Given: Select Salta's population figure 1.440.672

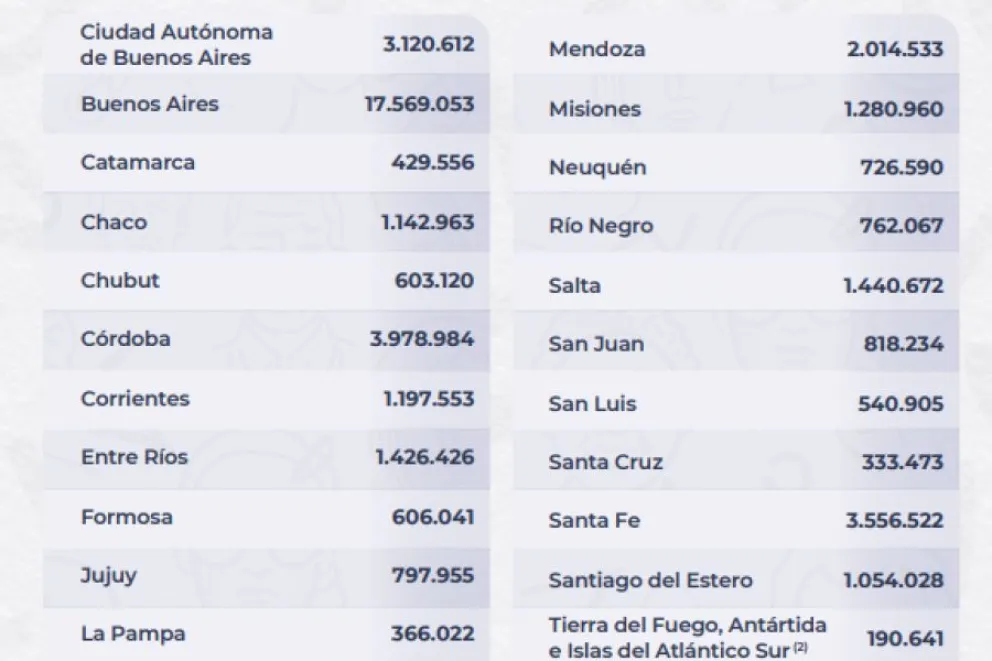Looking at the screenshot, I should [x=893, y=285].
